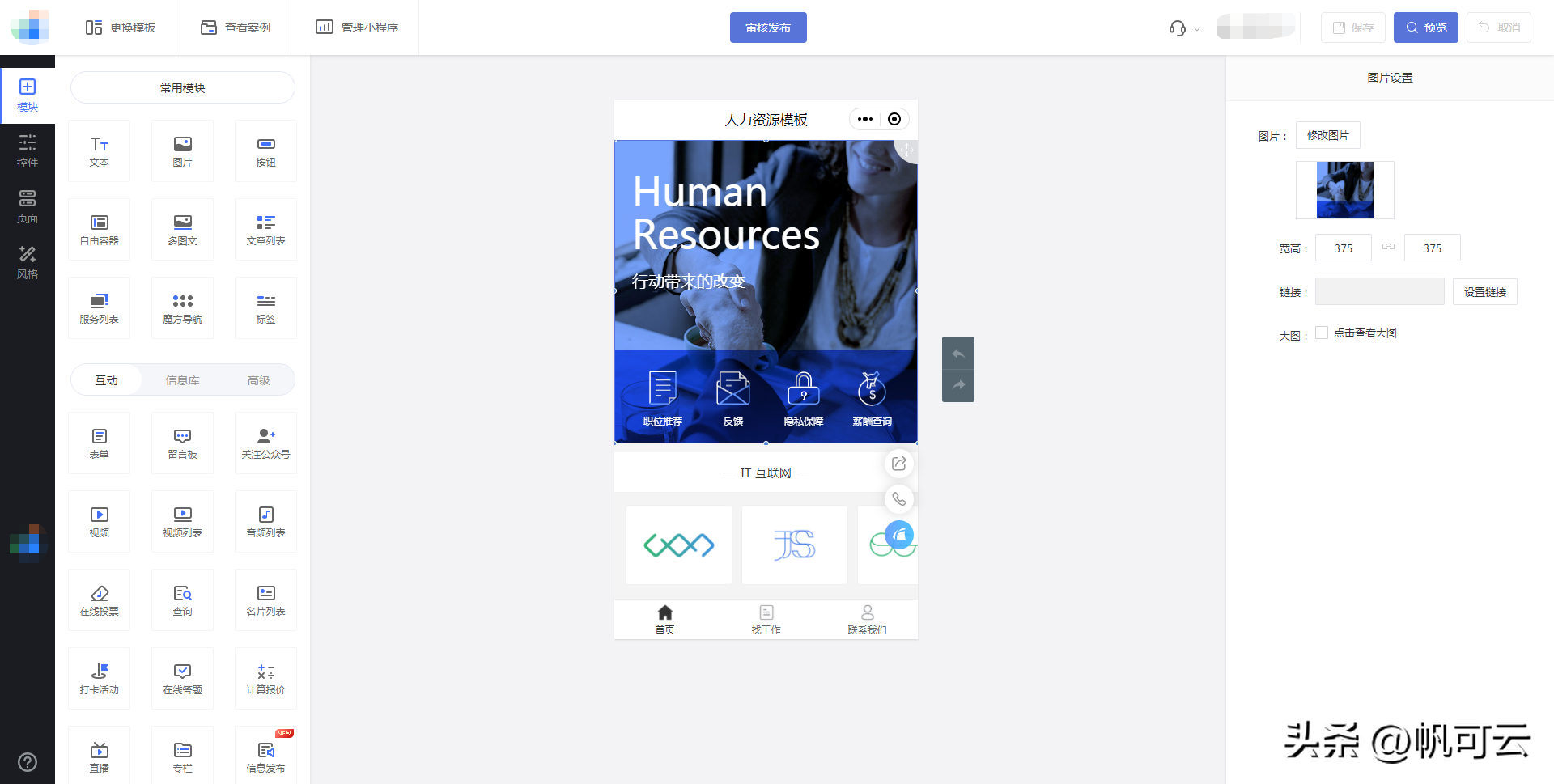Click the 预览 preview button

coord(1426,28)
